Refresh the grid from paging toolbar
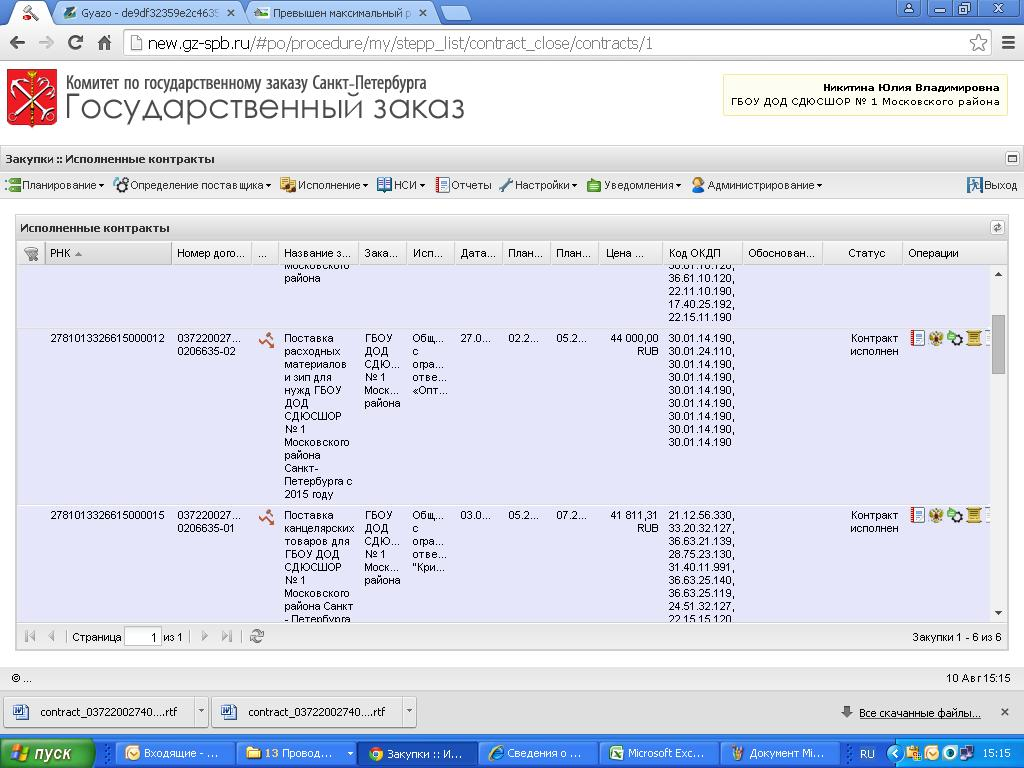 pyautogui.click(x=257, y=636)
